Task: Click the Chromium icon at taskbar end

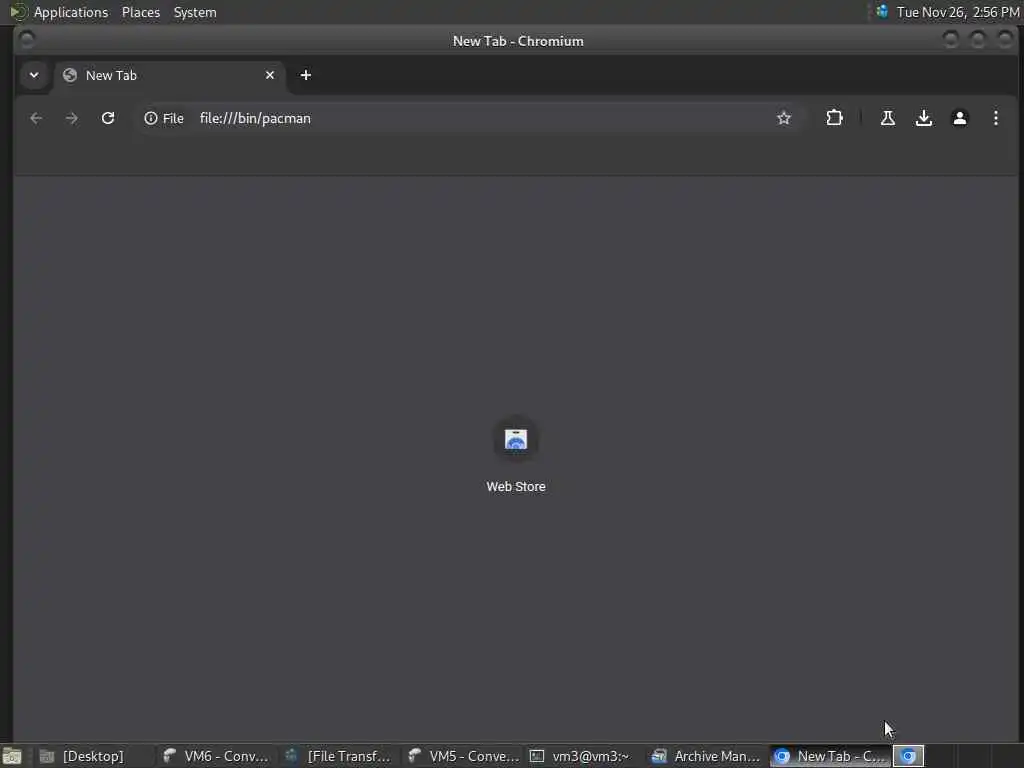Action: [908, 756]
